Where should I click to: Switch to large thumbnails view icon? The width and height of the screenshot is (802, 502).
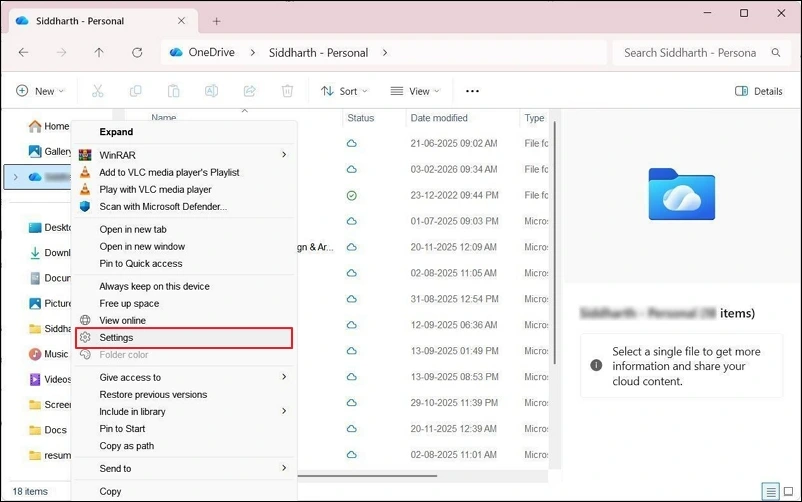coord(790,491)
